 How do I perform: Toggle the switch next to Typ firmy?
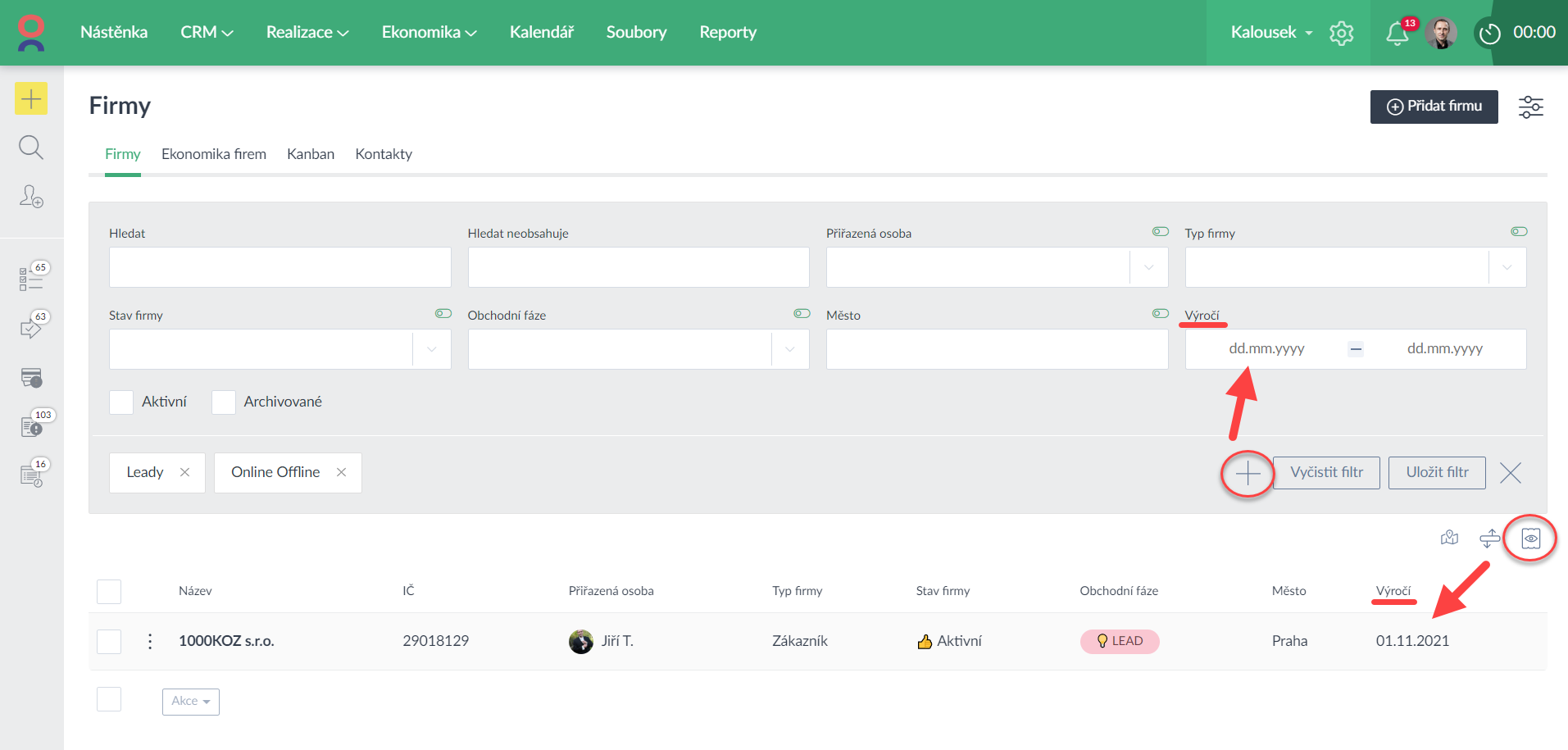click(1518, 232)
